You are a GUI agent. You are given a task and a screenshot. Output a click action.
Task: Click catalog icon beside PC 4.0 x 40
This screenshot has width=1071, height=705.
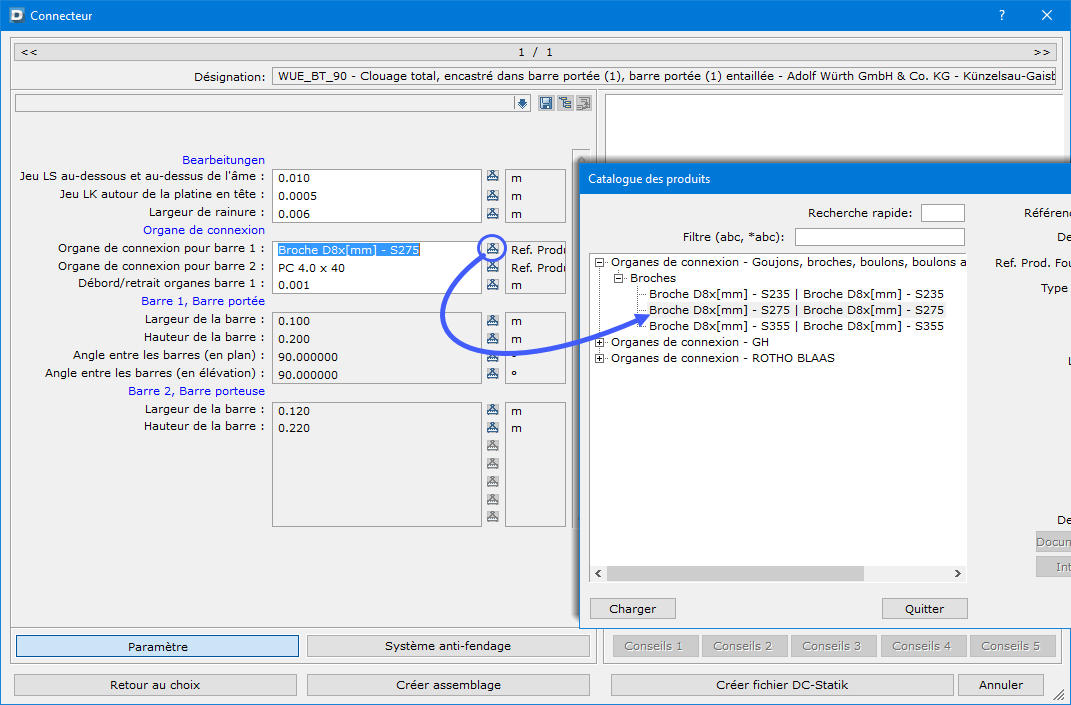[x=492, y=267]
